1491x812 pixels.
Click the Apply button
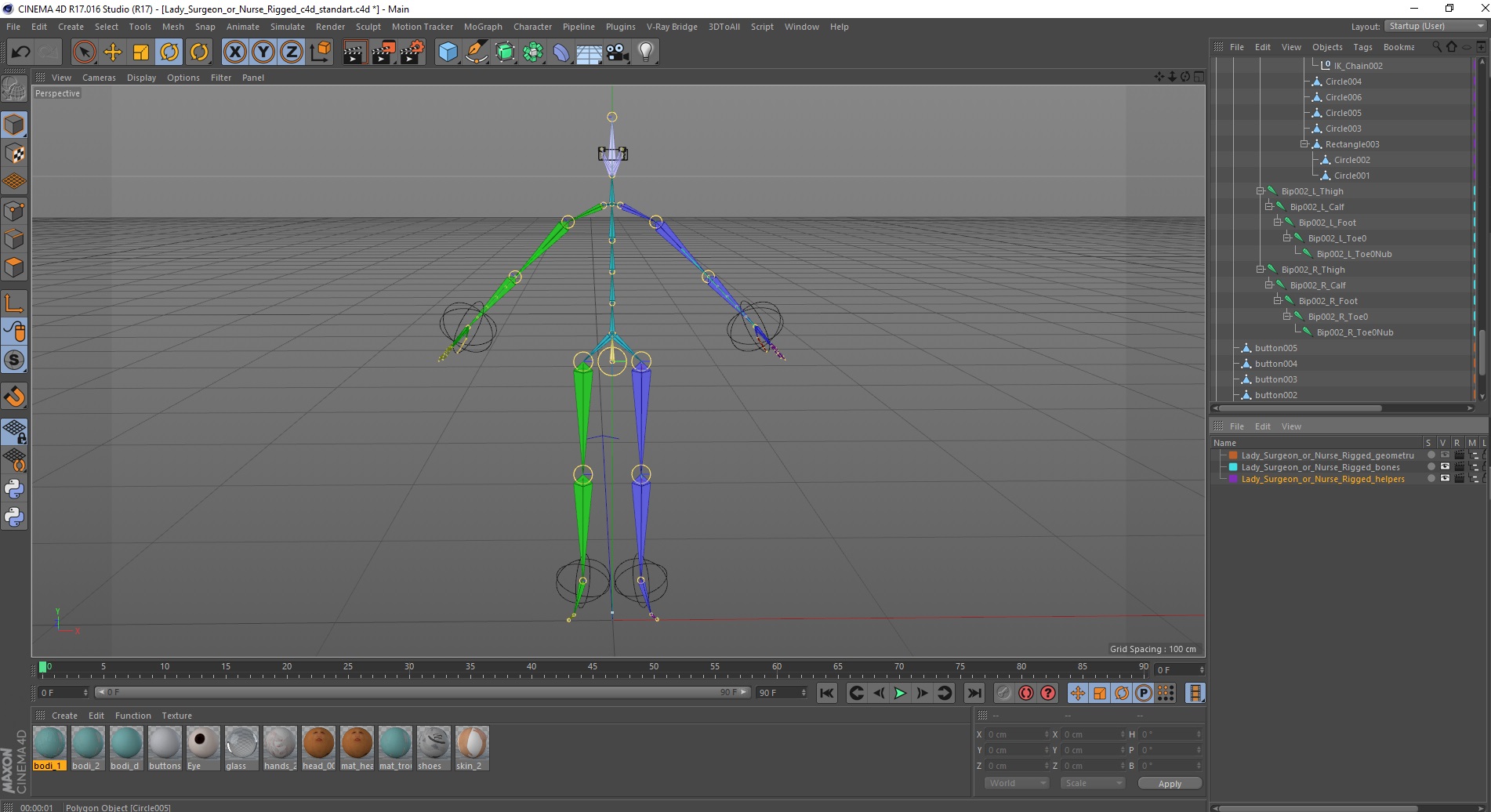point(1170,784)
